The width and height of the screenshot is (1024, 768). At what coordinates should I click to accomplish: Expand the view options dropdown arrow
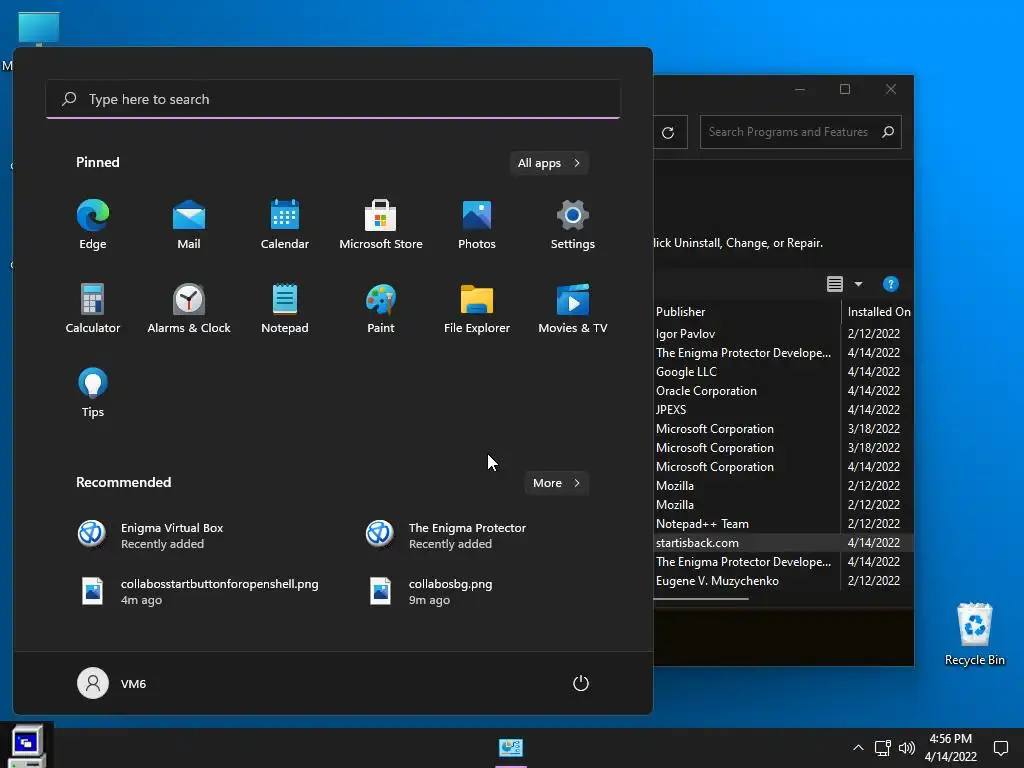(858, 284)
